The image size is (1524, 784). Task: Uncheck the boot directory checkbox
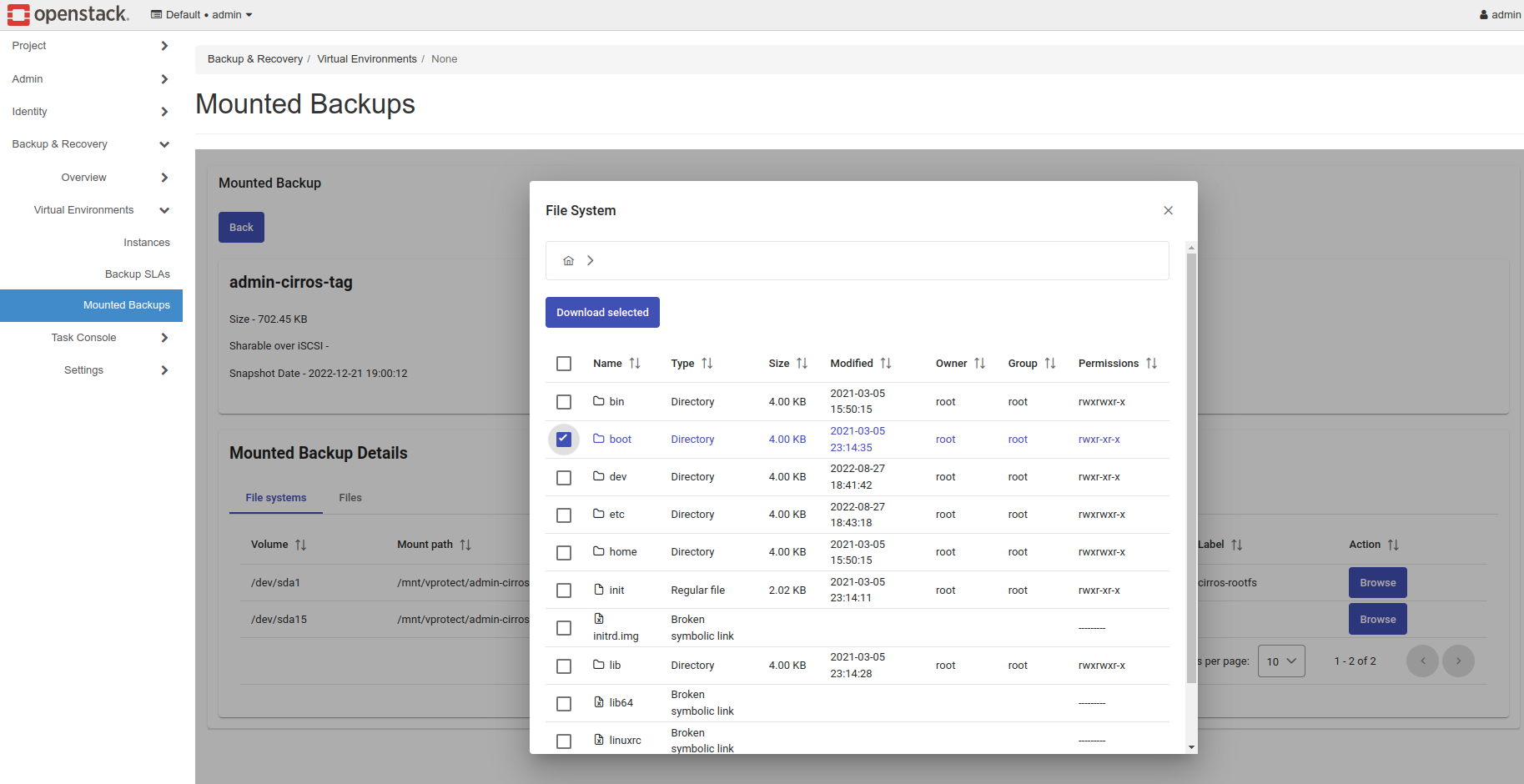564,440
